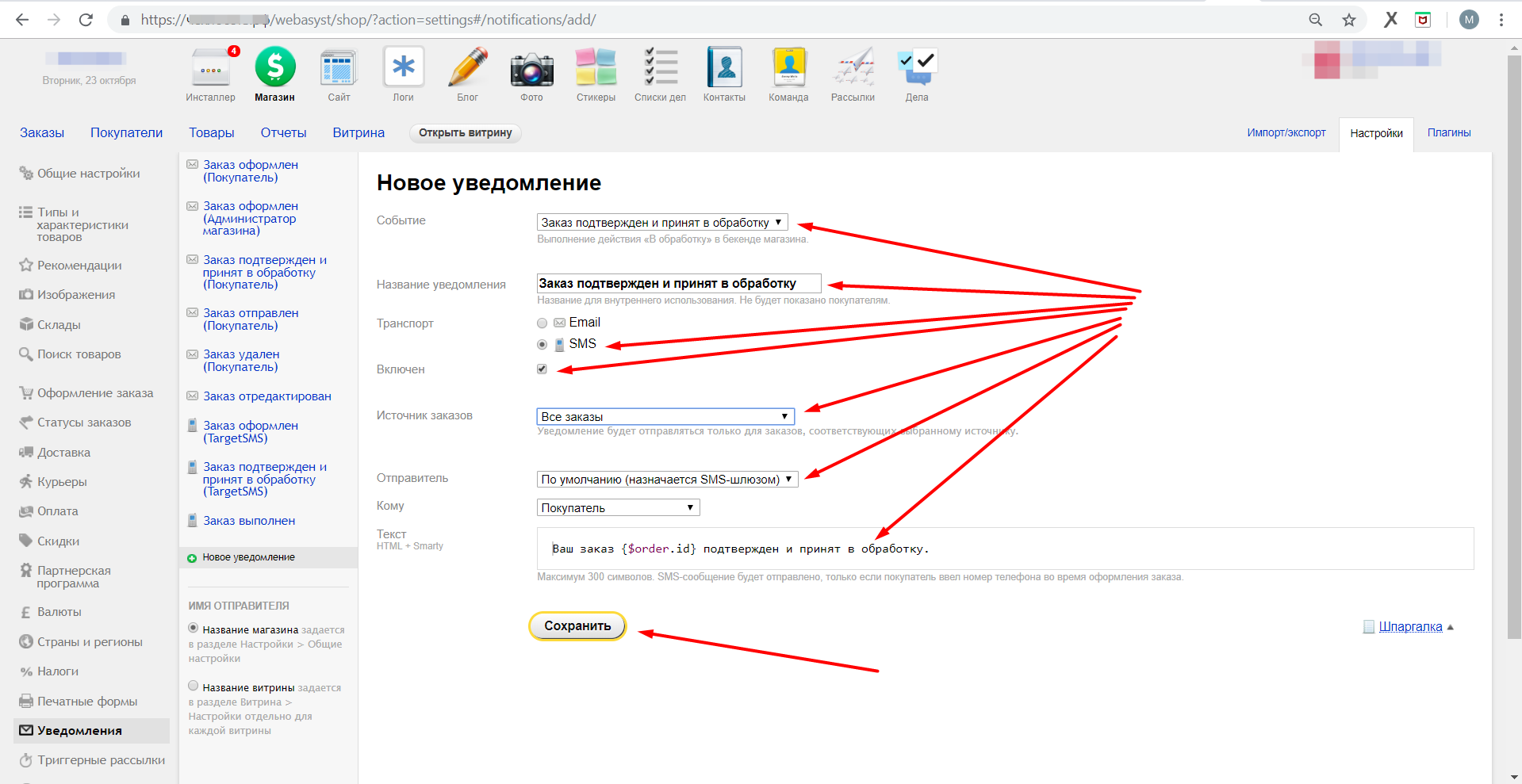1522x784 pixels.
Task: Open Заказ оформлен (TargetSMS) notification
Action: pyautogui.click(x=251, y=432)
